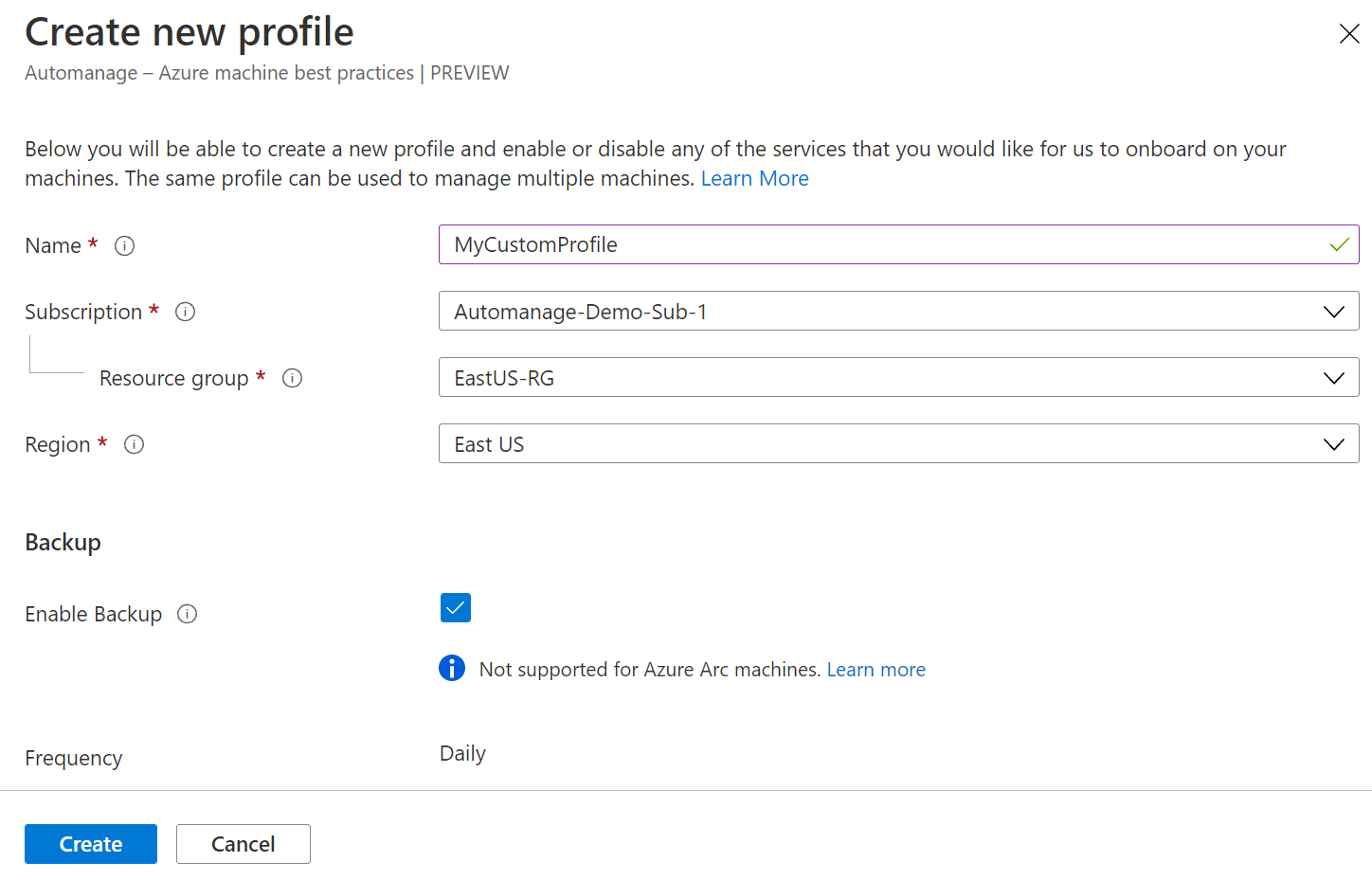
Task: Open the Learn More link in description
Action: pos(754,178)
